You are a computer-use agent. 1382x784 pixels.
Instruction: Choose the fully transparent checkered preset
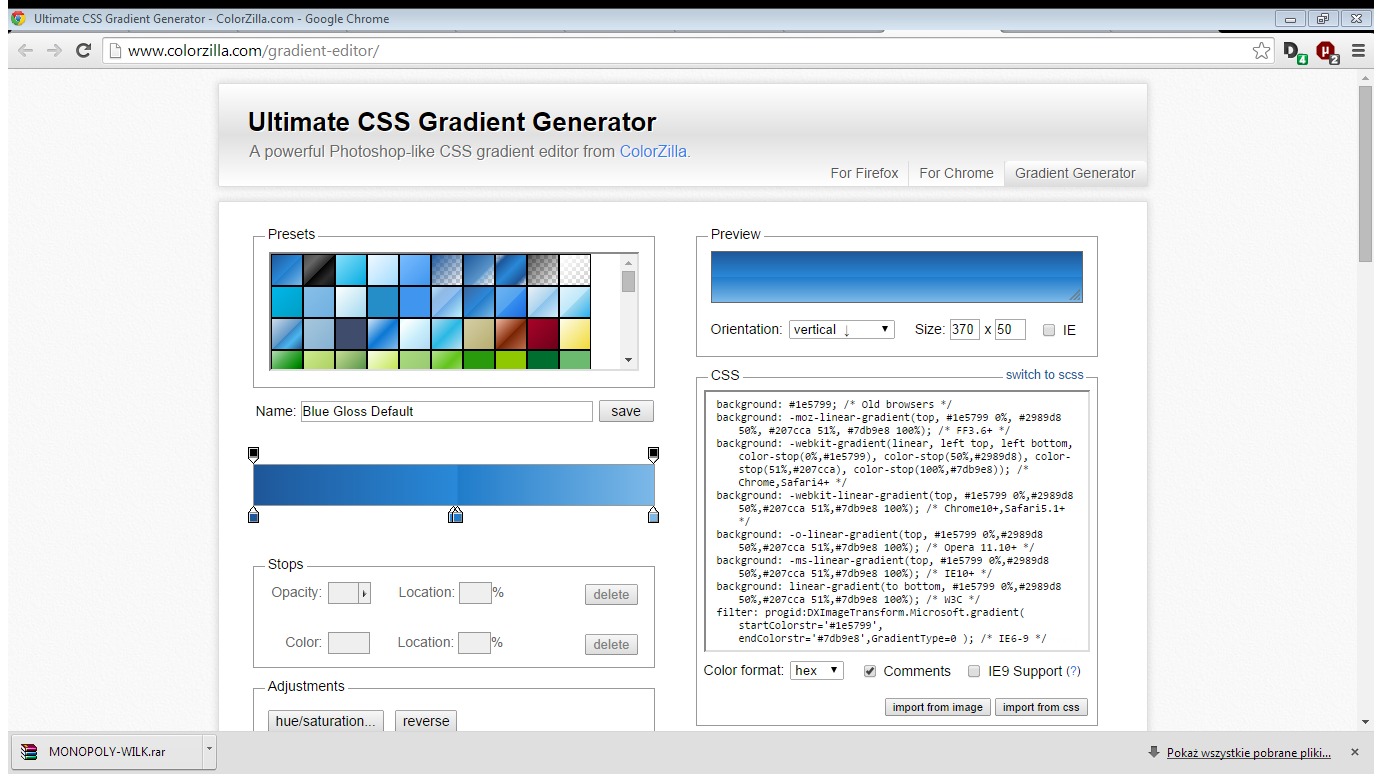pyautogui.click(x=574, y=270)
